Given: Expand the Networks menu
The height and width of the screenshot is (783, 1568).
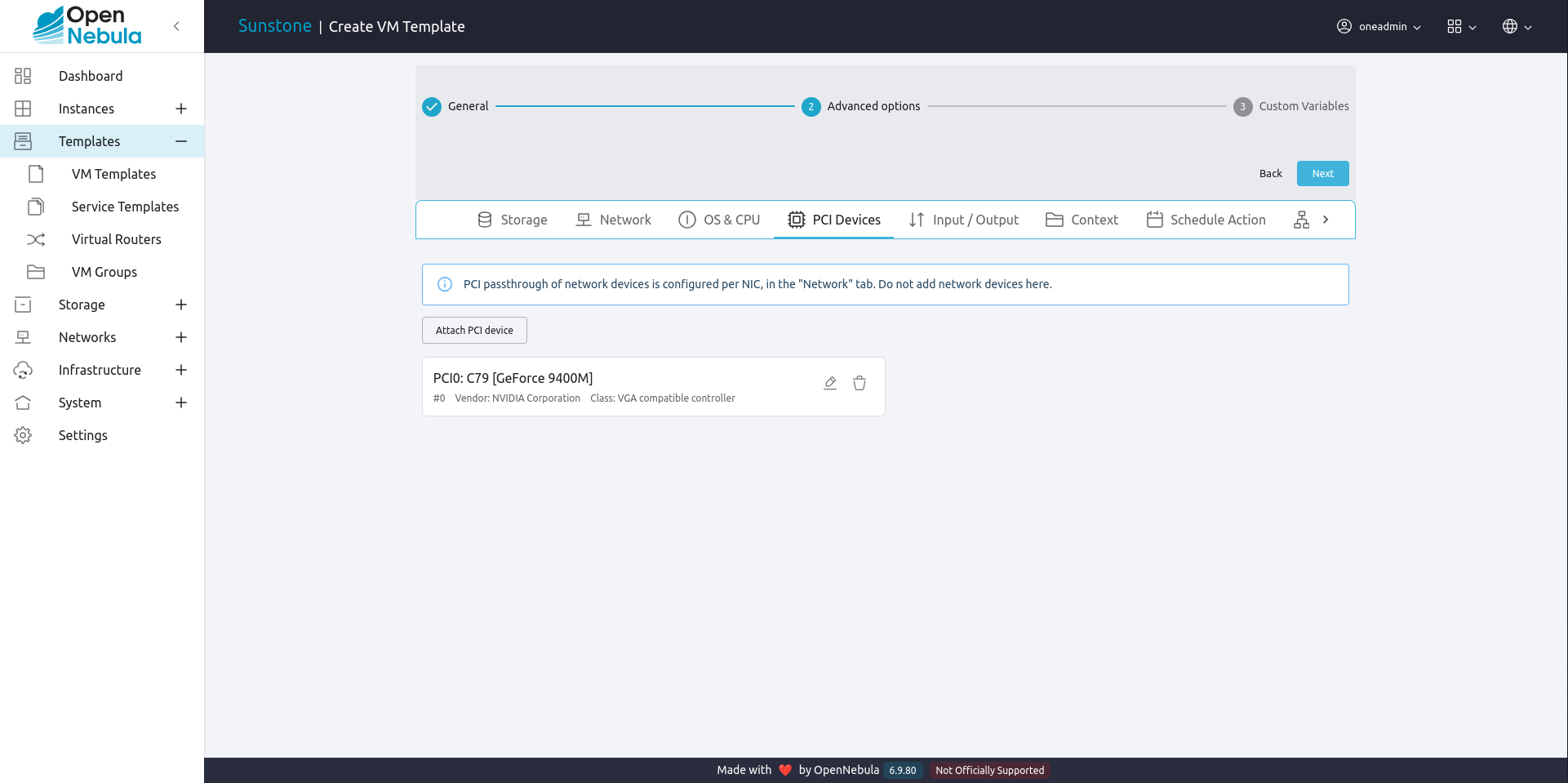Looking at the screenshot, I should tap(181, 337).
